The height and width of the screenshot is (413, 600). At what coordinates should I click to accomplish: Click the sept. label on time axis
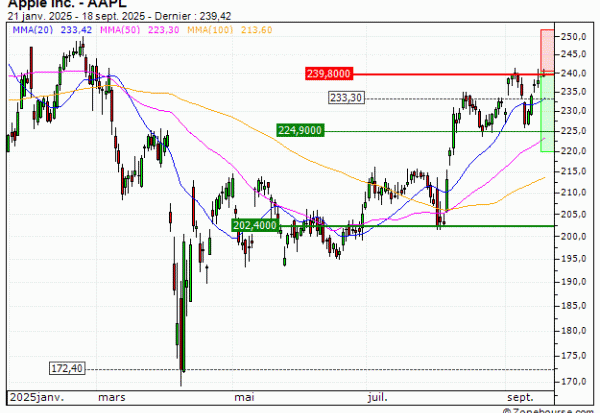point(520,395)
